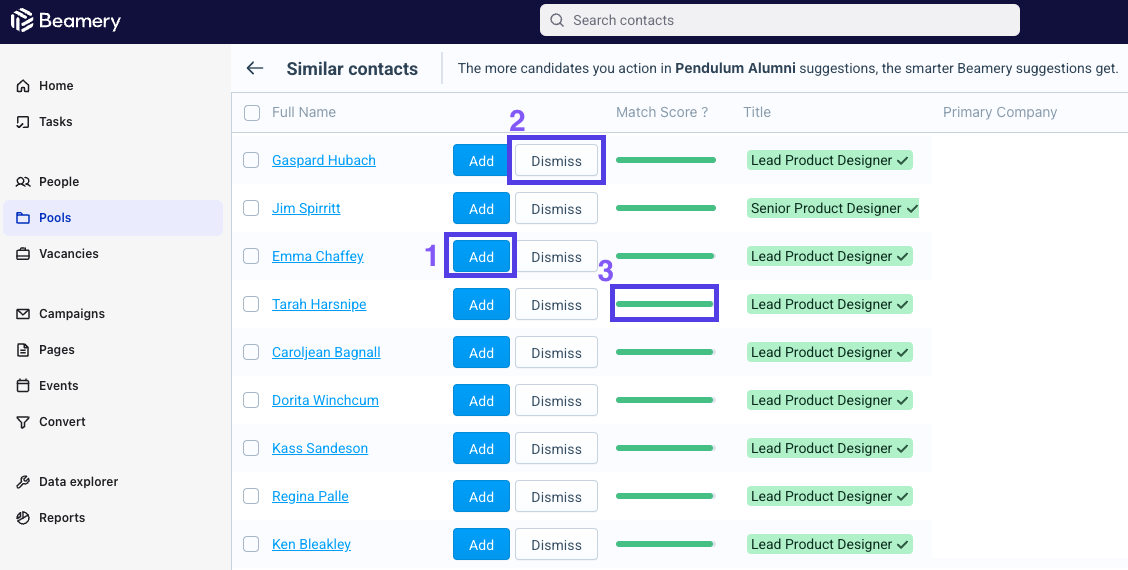Image resolution: width=1128 pixels, height=570 pixels.
Task: Add Emma Chaffey to the pool
Action: pyautogui.click(x=481, y=257)
